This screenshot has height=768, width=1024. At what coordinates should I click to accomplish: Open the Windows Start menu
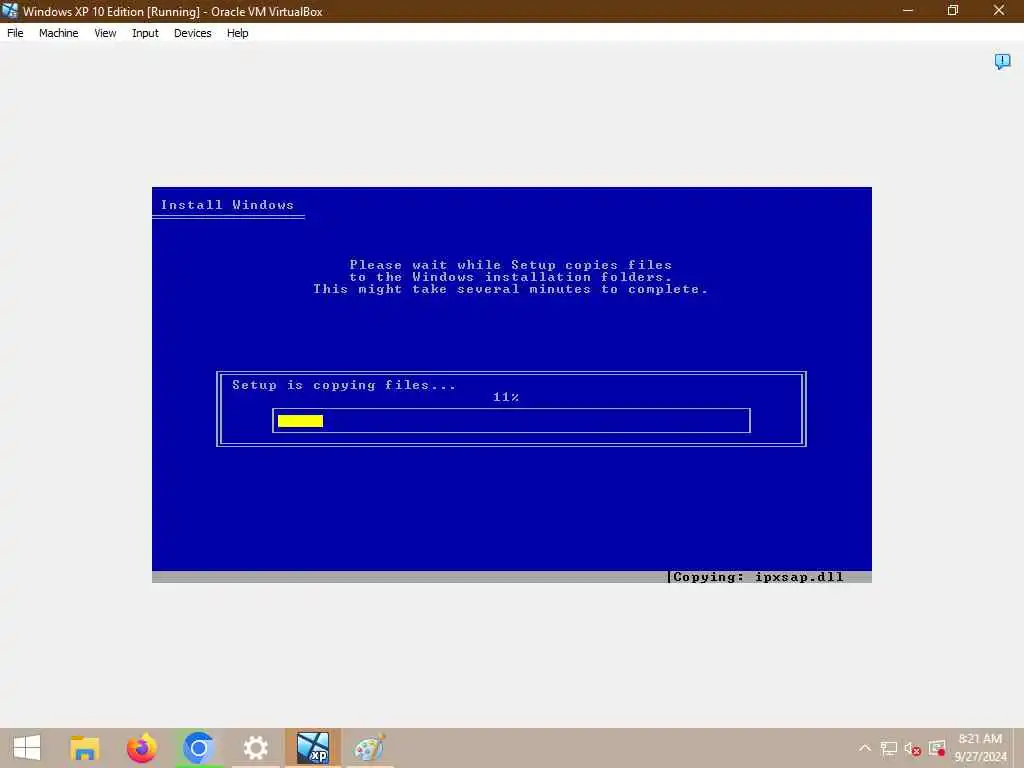pyautogui.click(x=27, y=748)
